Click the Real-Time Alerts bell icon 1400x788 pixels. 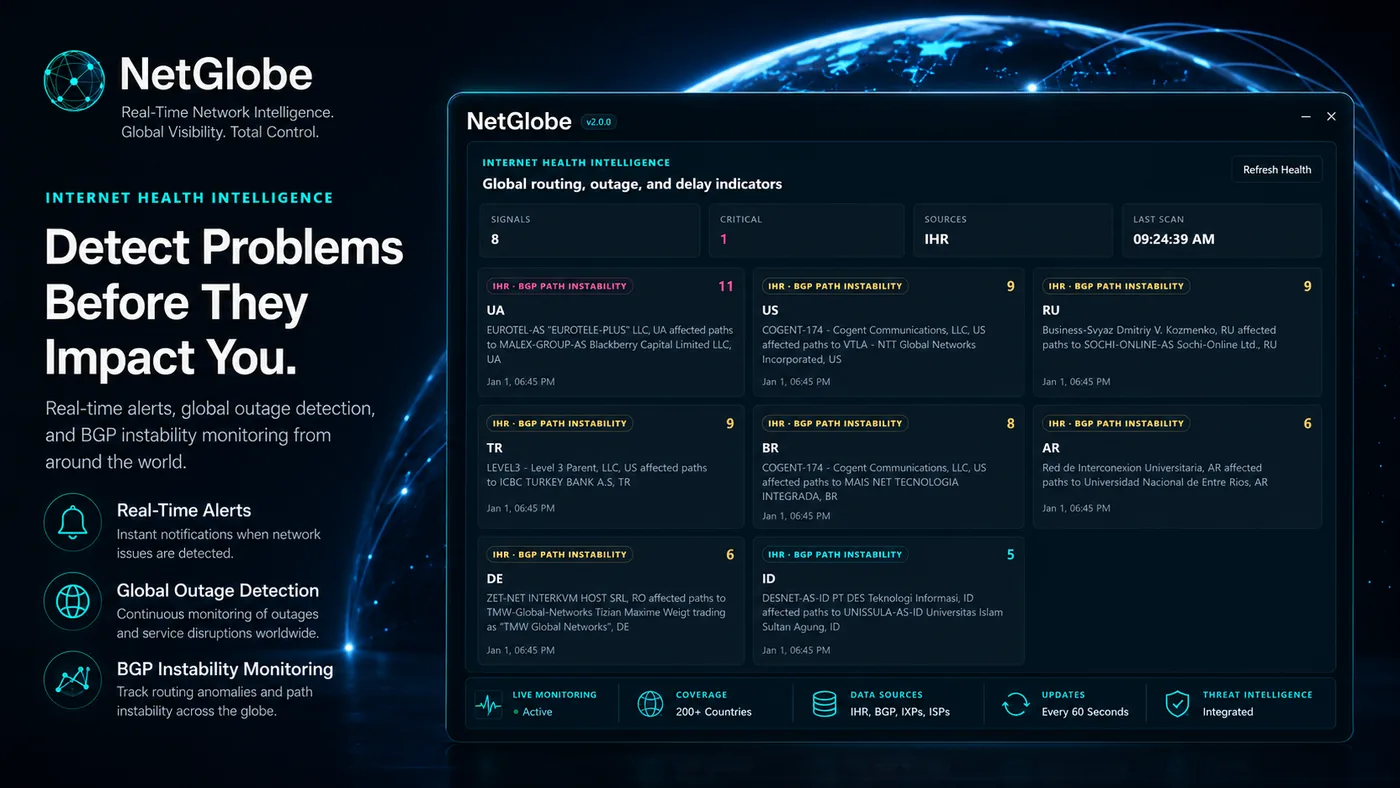point(73,522)
